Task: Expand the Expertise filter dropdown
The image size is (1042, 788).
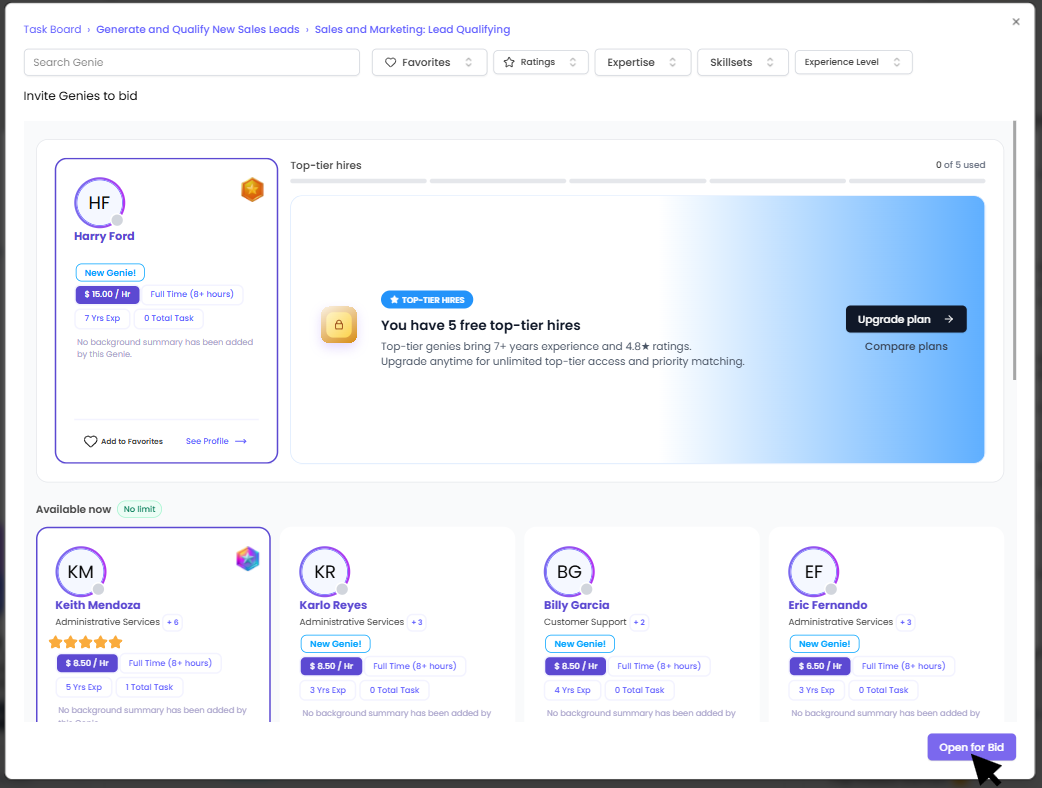Action: [x=643, y=62]
